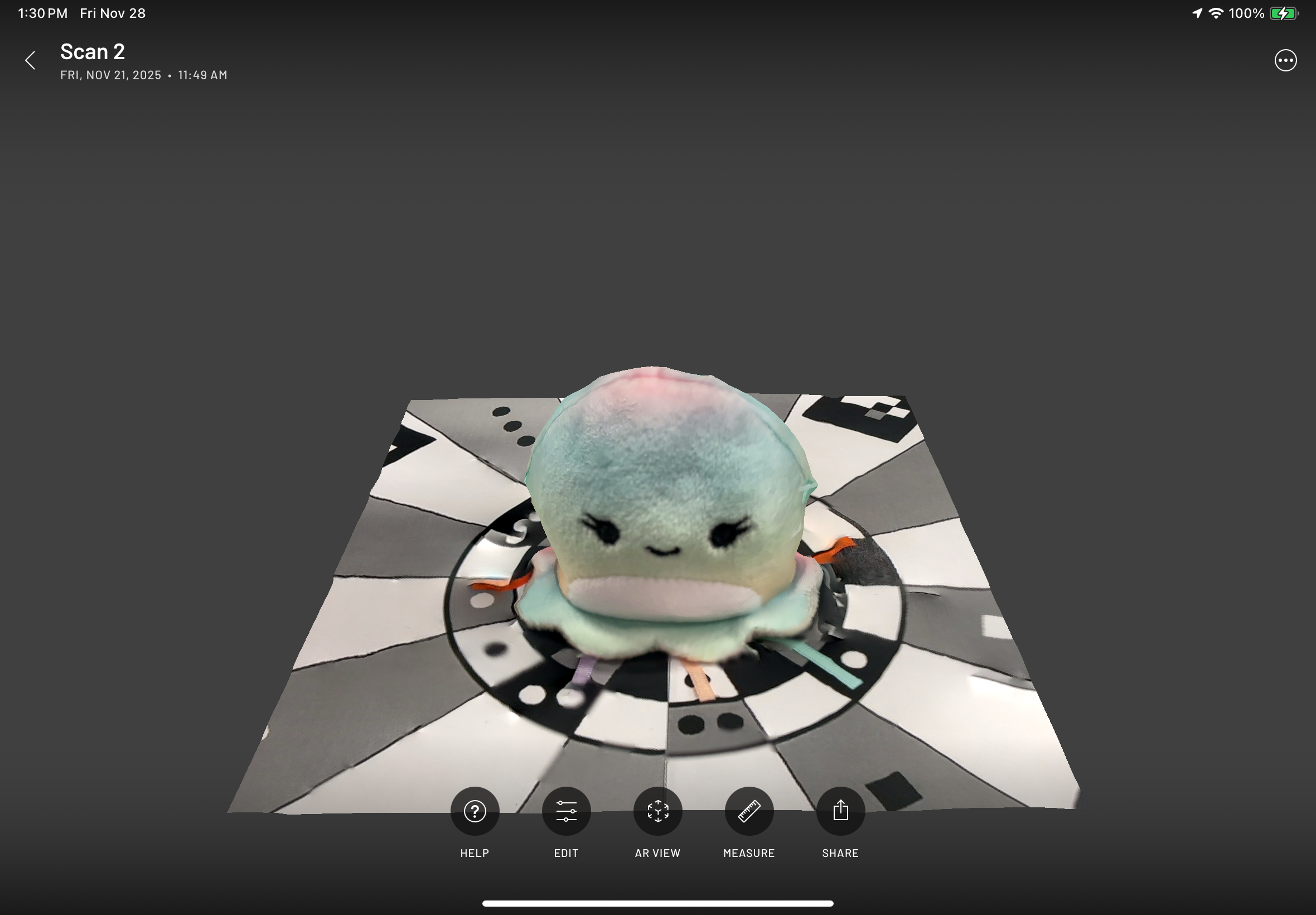Tap the HELP text label

[475, 853]
